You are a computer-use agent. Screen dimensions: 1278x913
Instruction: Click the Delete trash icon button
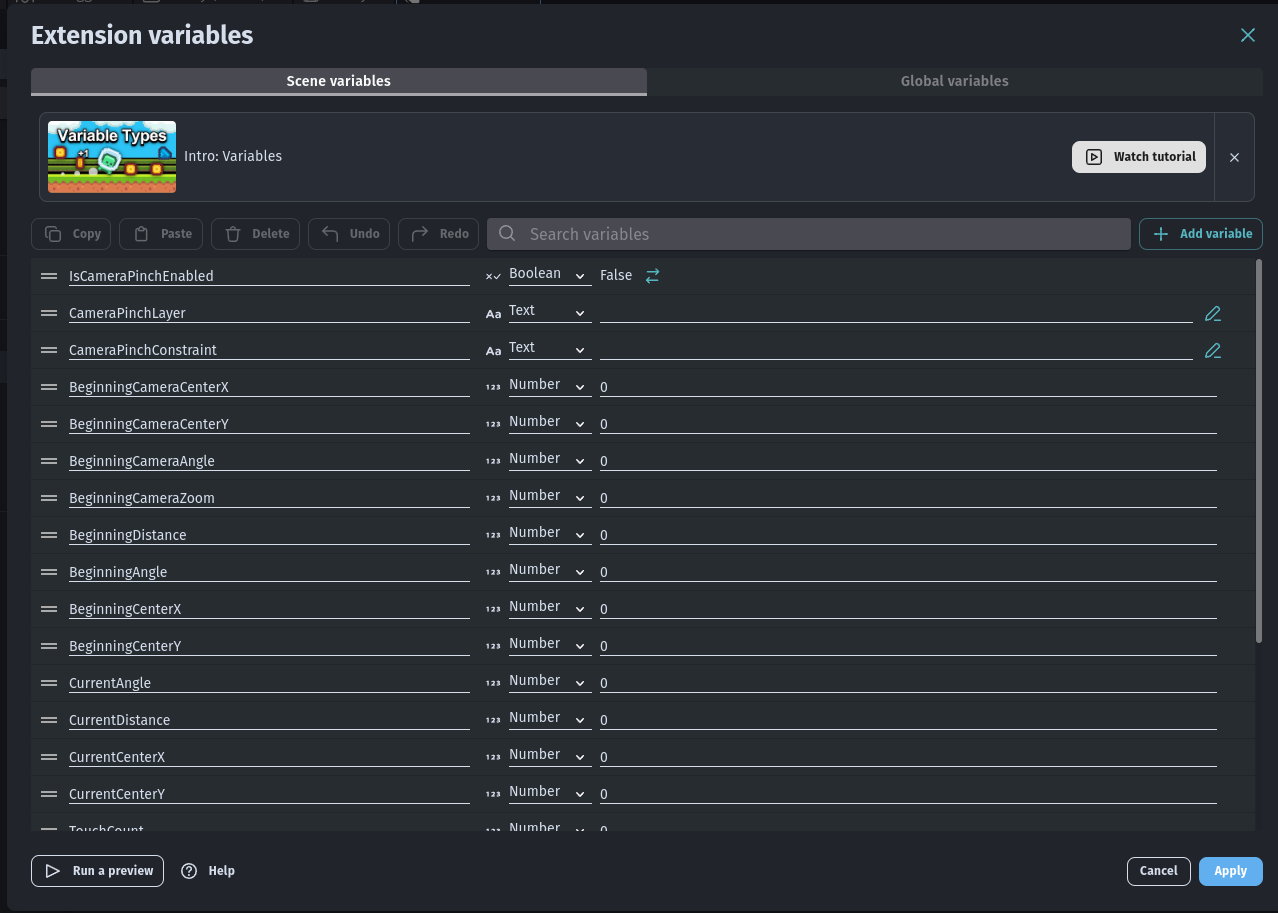click(255, 234)
